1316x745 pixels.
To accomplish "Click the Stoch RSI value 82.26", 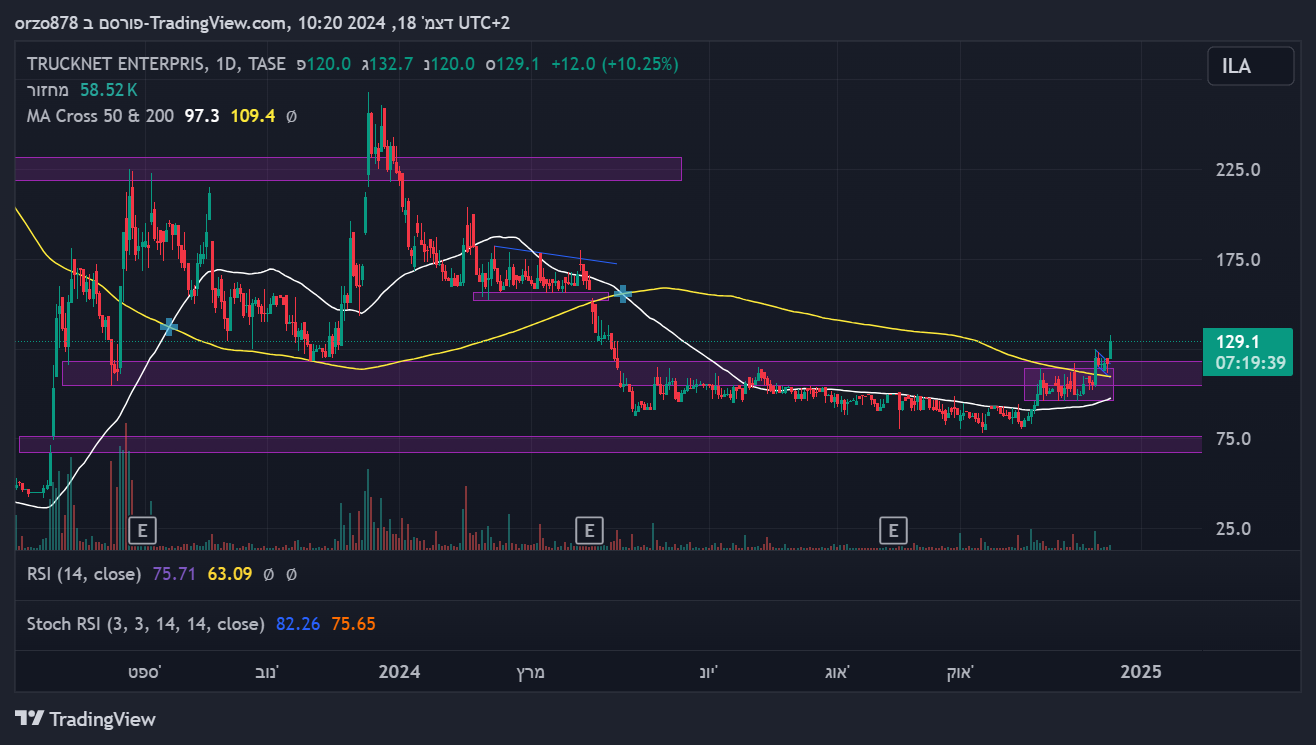I will pos(298,624).
